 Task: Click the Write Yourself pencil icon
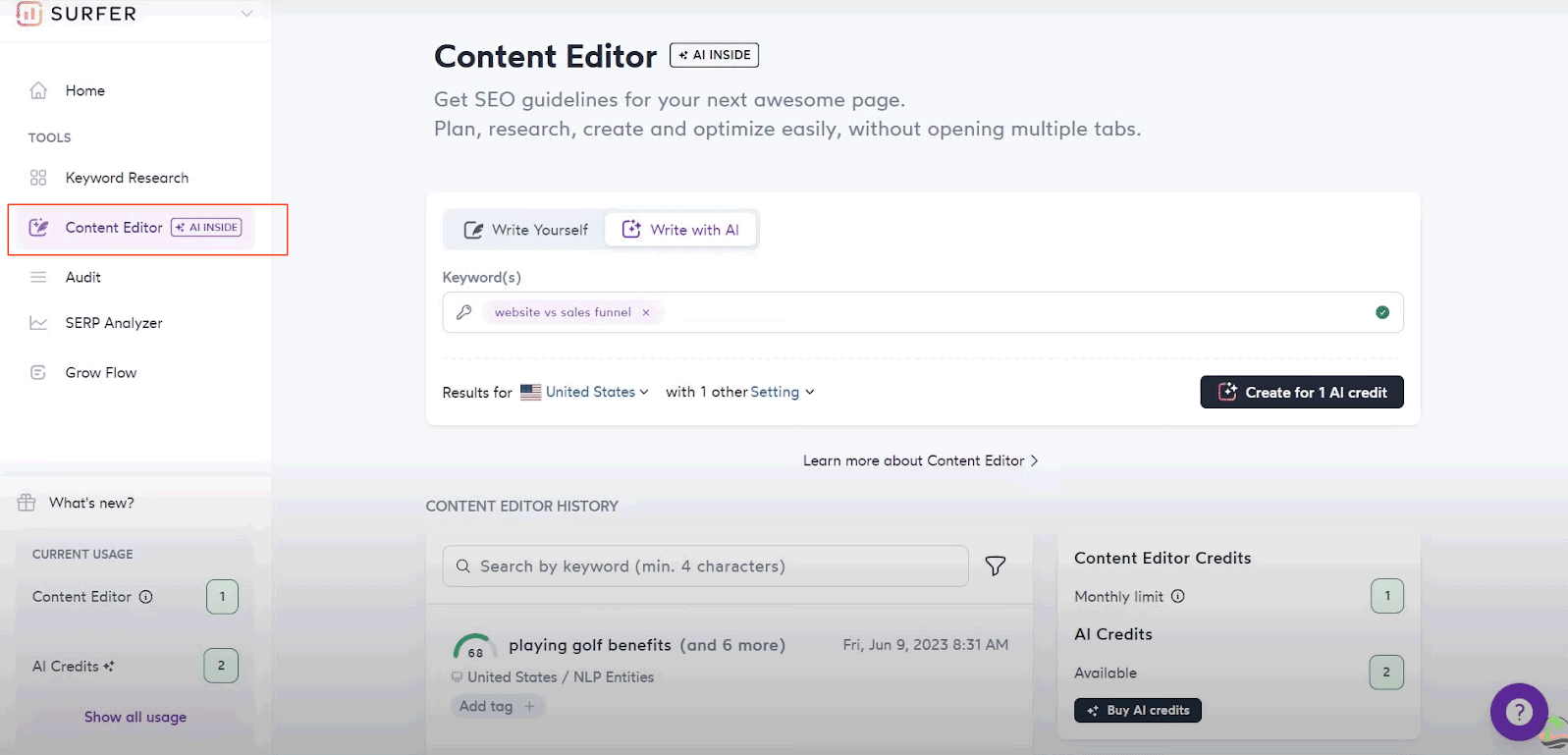pos(473,230)
